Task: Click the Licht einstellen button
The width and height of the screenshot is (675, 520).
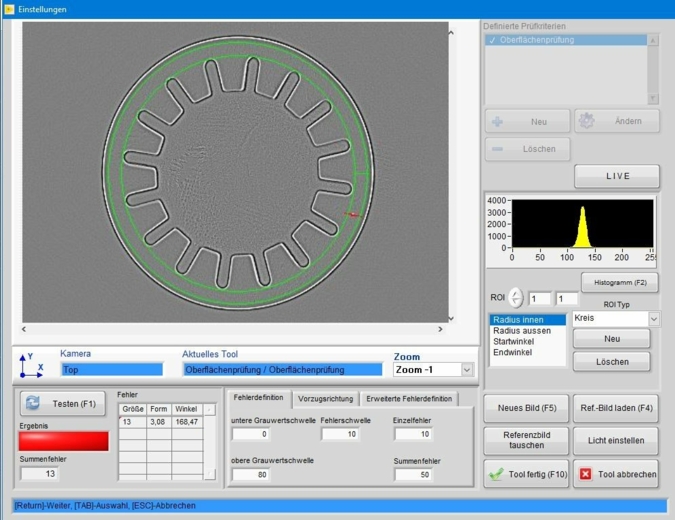Action: point(617,440)
